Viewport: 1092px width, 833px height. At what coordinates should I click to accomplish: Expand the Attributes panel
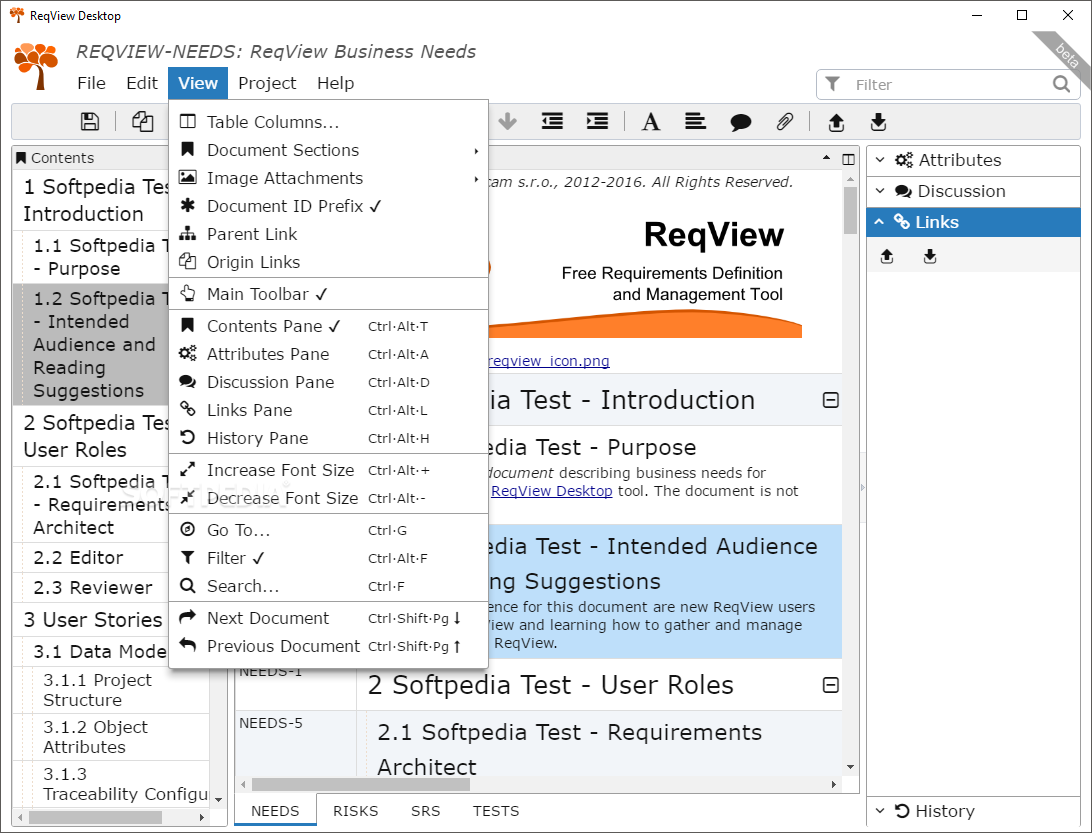coord(973,160)
